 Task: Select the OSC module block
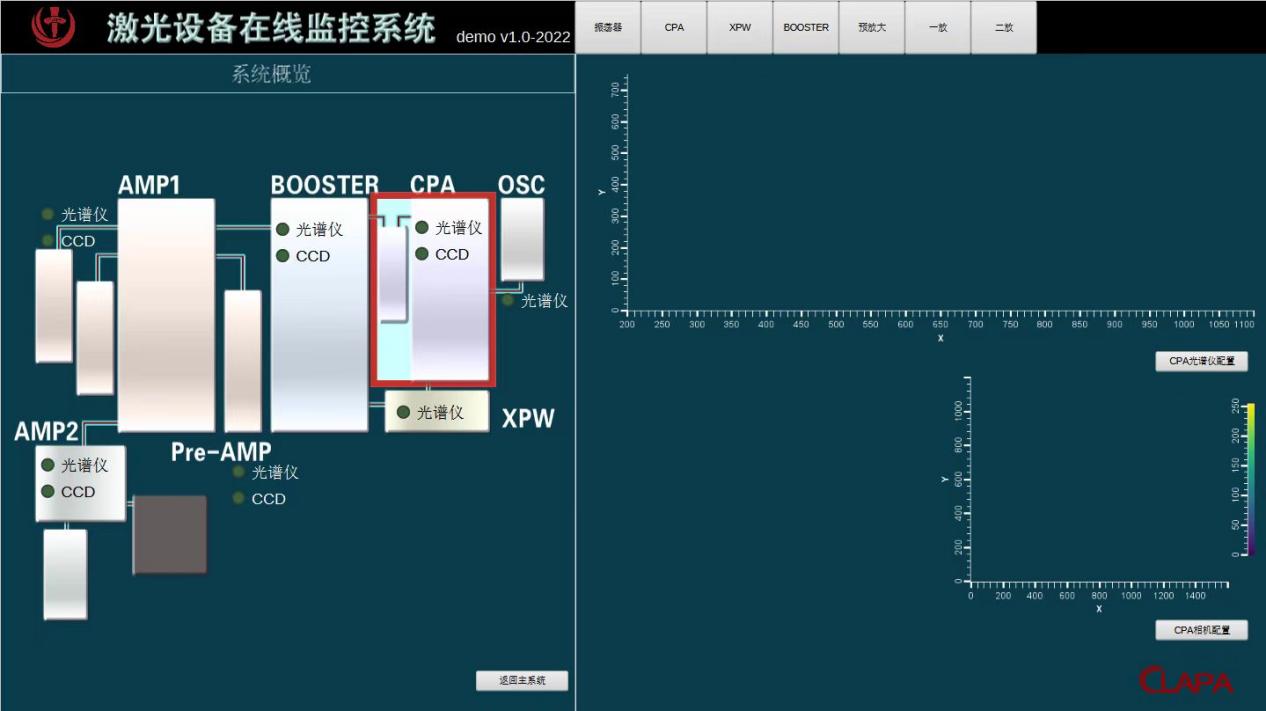[x=522, y=238]
